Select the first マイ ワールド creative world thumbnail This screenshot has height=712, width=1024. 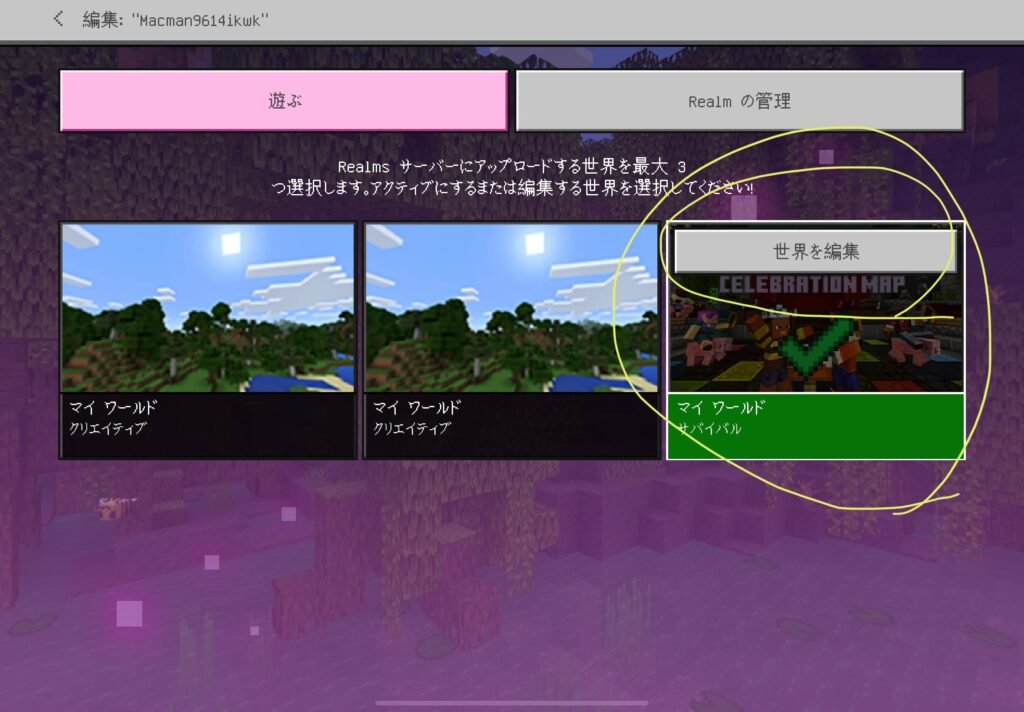208,308
